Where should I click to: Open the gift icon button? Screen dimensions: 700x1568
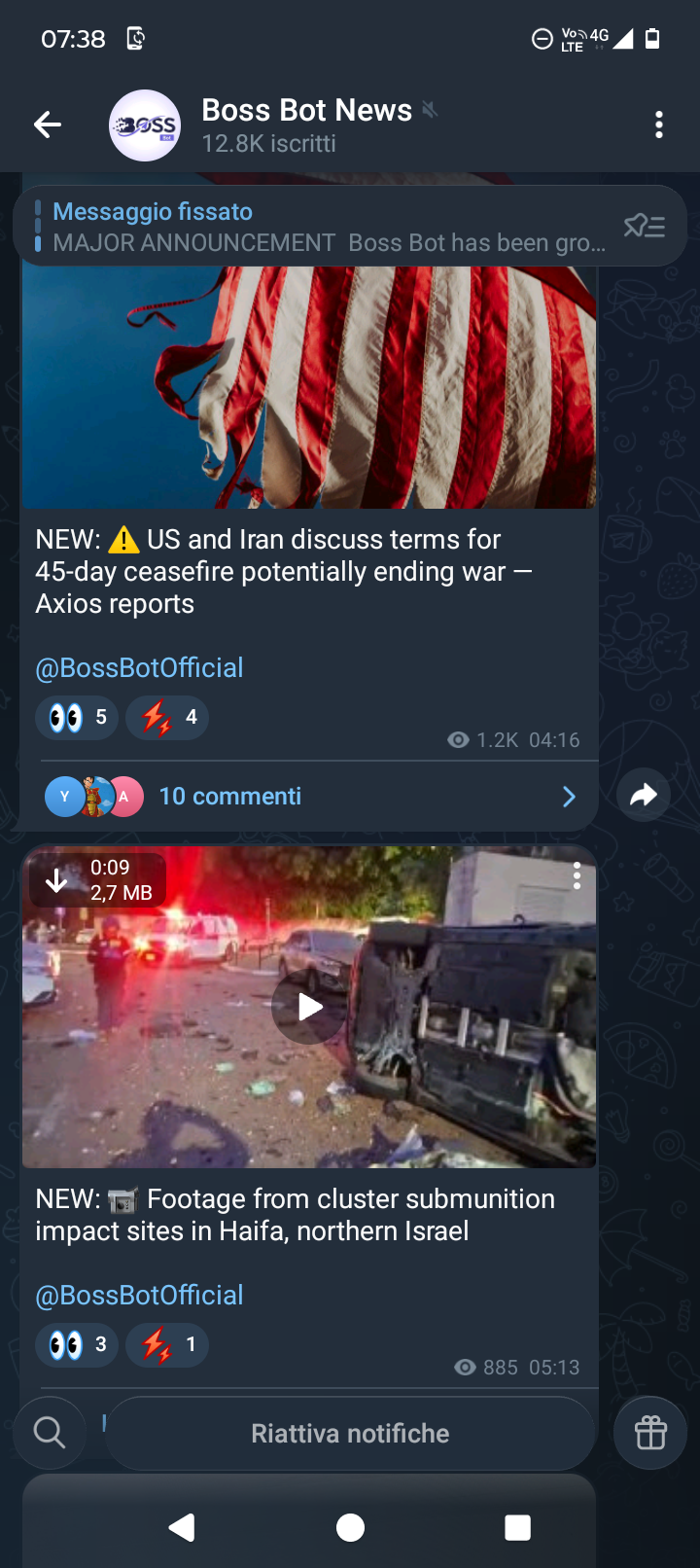coord(650,1433)
